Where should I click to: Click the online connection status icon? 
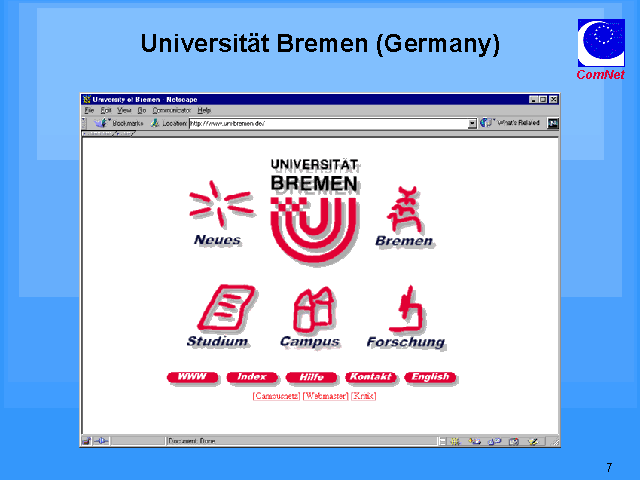point(101,441)
